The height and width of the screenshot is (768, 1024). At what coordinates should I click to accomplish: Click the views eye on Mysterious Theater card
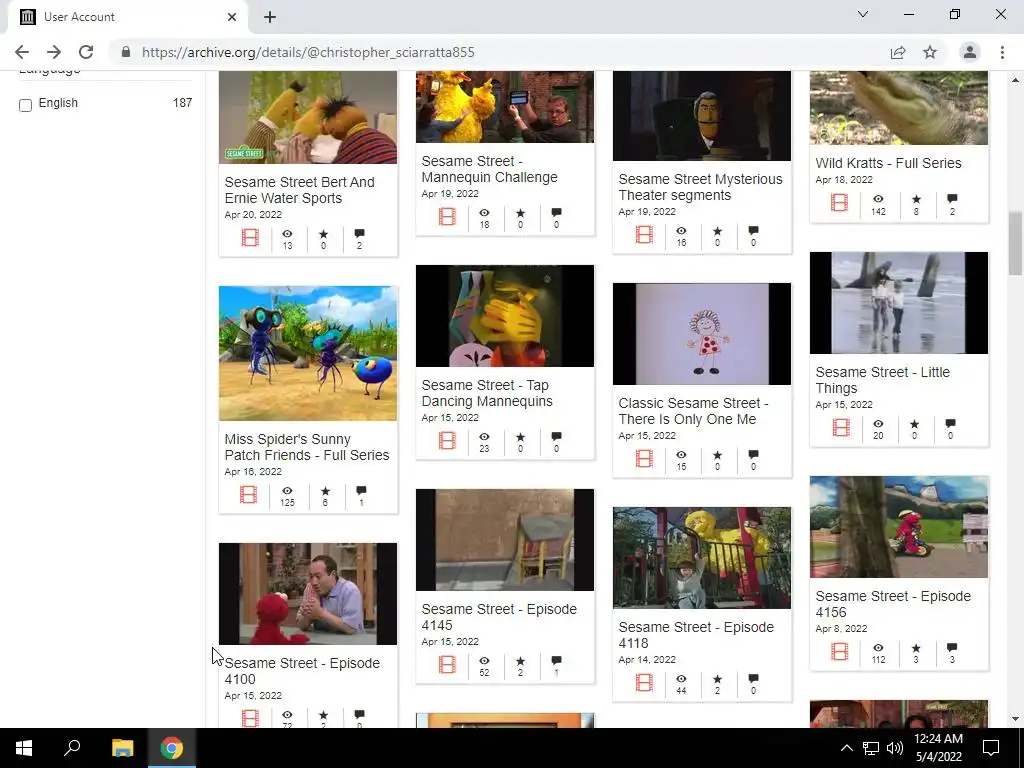pos(681,231)
